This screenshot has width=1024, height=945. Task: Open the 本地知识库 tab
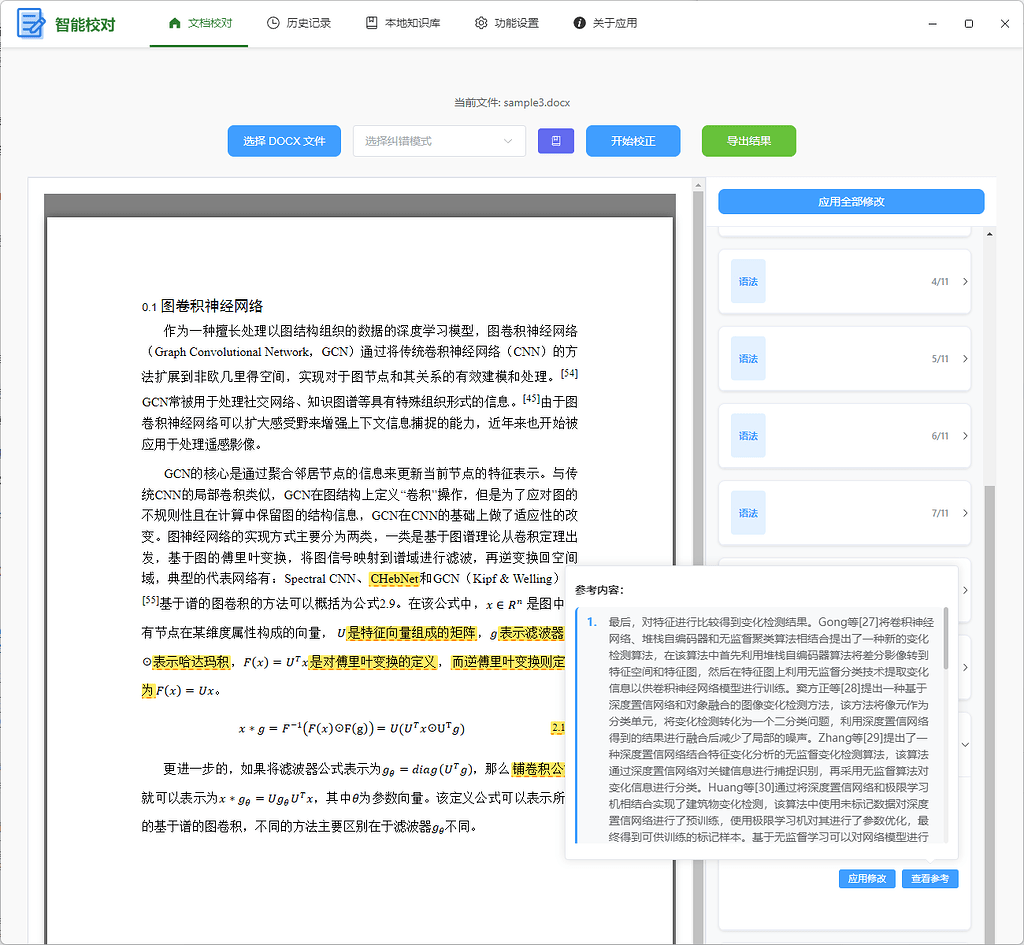pyautogui.click(x=403, y=24)
